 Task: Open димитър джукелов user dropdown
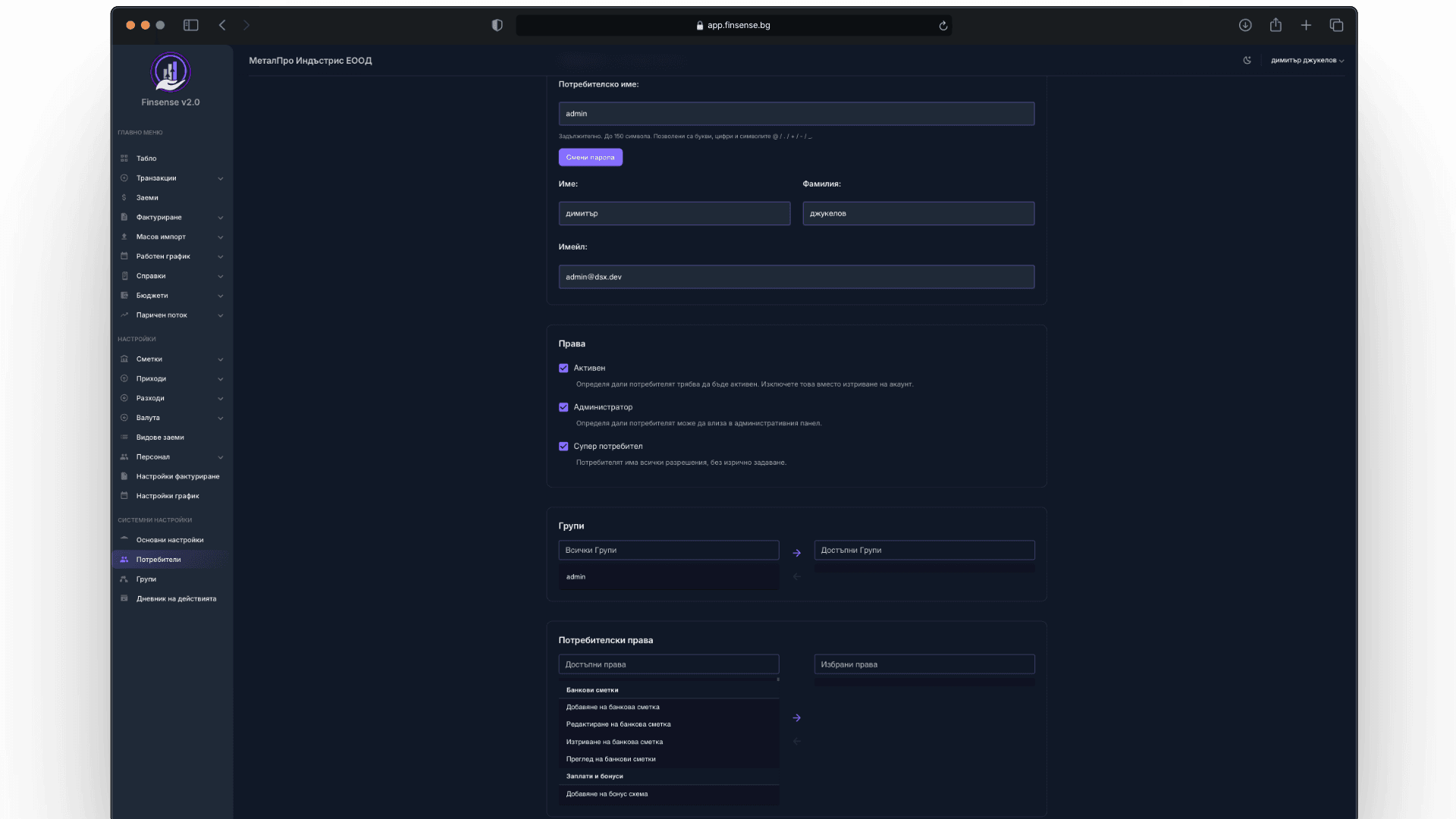pos(1307,61)
